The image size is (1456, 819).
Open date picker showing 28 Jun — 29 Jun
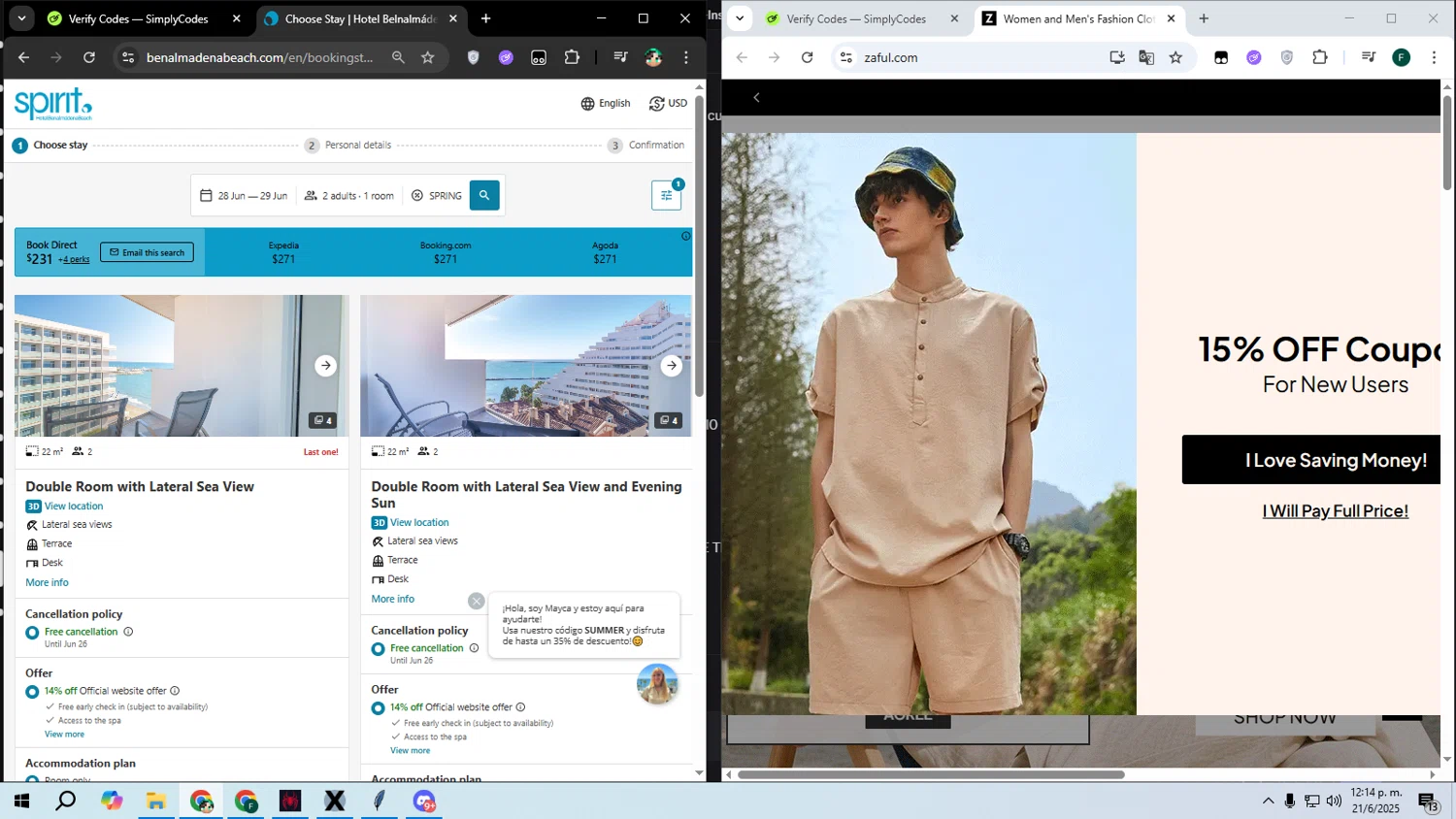[244, 196]
